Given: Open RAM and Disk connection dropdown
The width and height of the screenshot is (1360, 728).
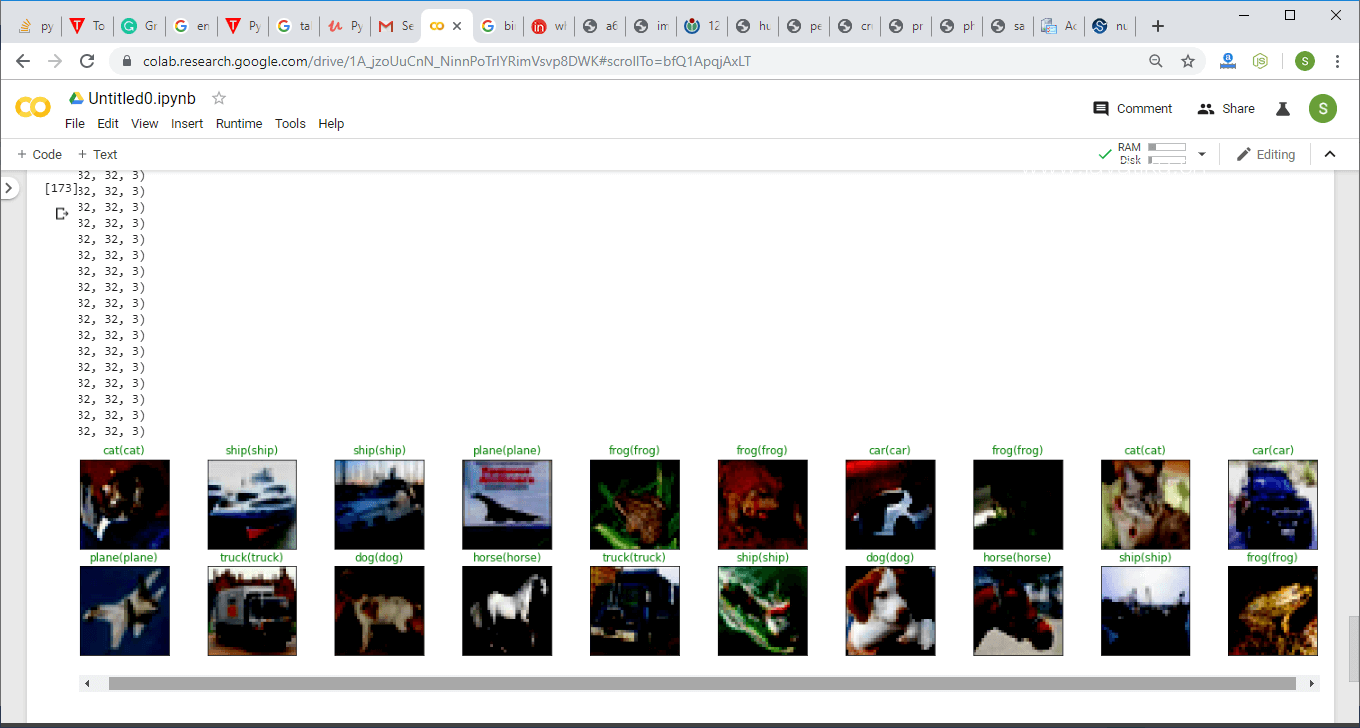Looking at the screenshot, I should (x=1202, y=154).
